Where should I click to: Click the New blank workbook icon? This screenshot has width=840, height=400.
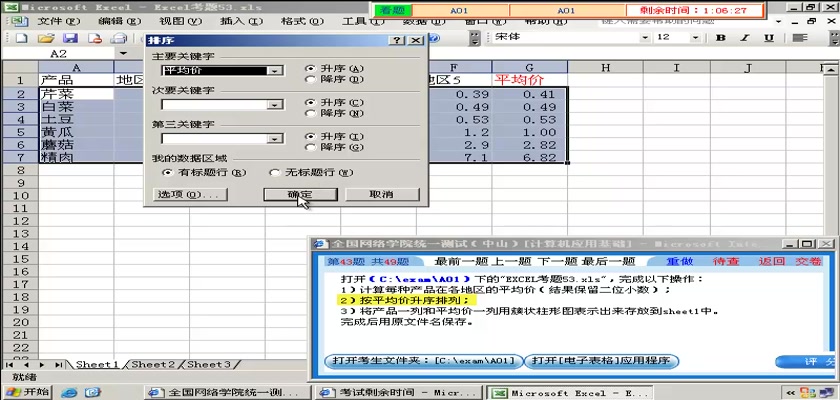click(x=21, y=38)
